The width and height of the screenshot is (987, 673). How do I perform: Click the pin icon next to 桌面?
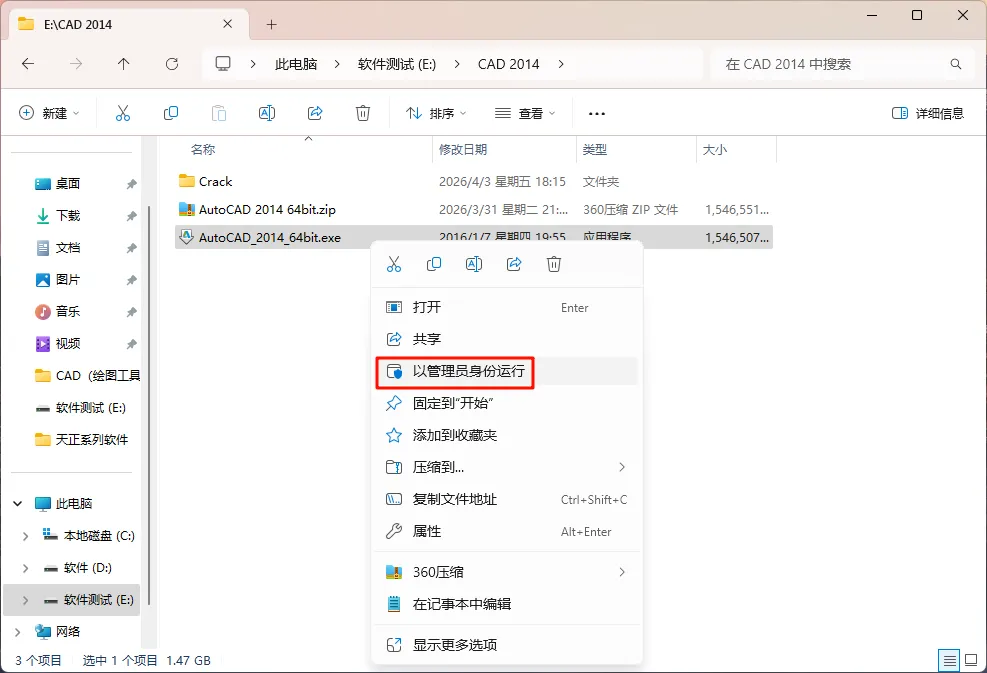[x=131, y=184]
